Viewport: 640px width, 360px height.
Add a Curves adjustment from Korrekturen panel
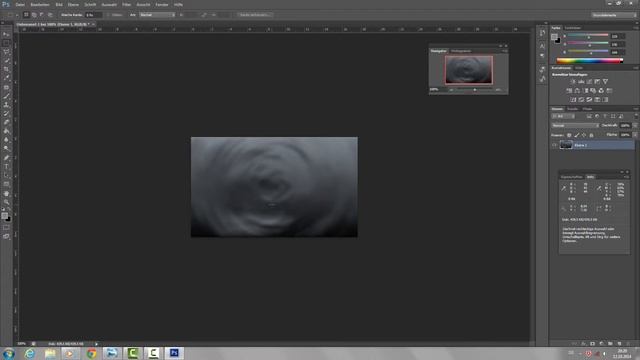pos(589,82)
